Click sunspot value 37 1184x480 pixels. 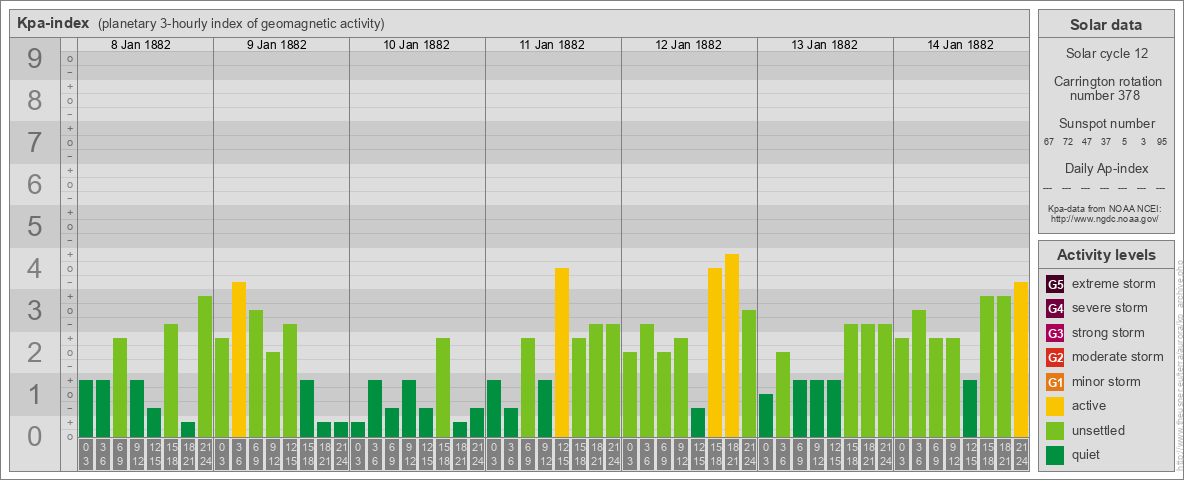click(x=1105, y=142)
